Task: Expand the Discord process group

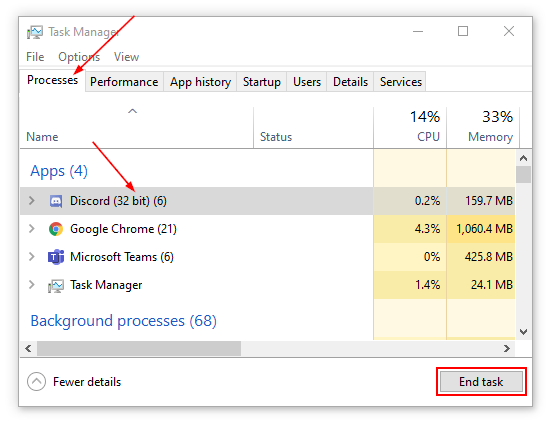Action: pyautogui.click(x=32, y=201)
